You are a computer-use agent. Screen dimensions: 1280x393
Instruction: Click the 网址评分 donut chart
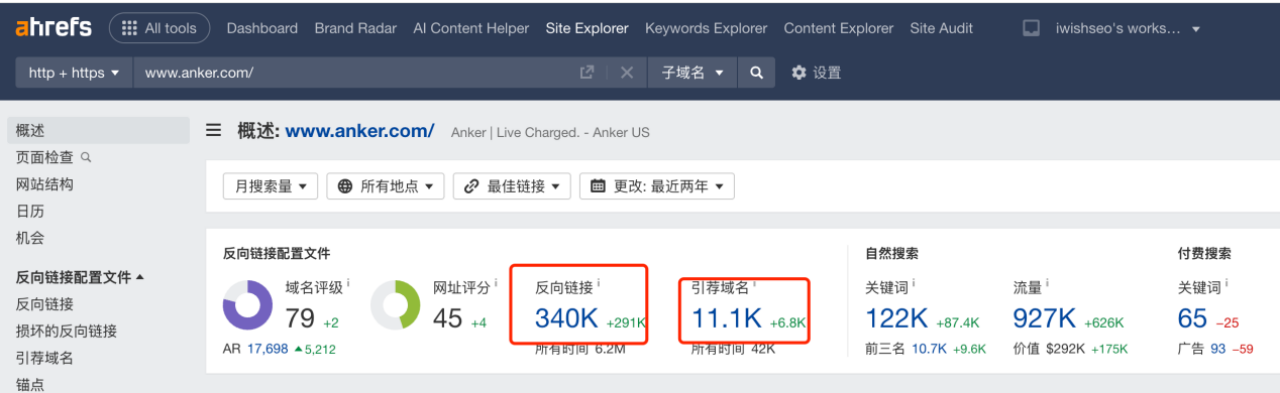click(x=396, y=304)
